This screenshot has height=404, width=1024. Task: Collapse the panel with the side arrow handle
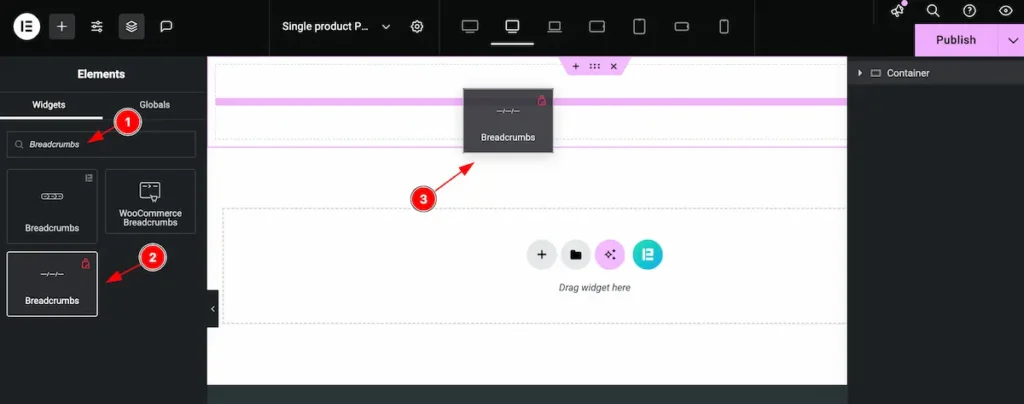(x=212, y=309)
